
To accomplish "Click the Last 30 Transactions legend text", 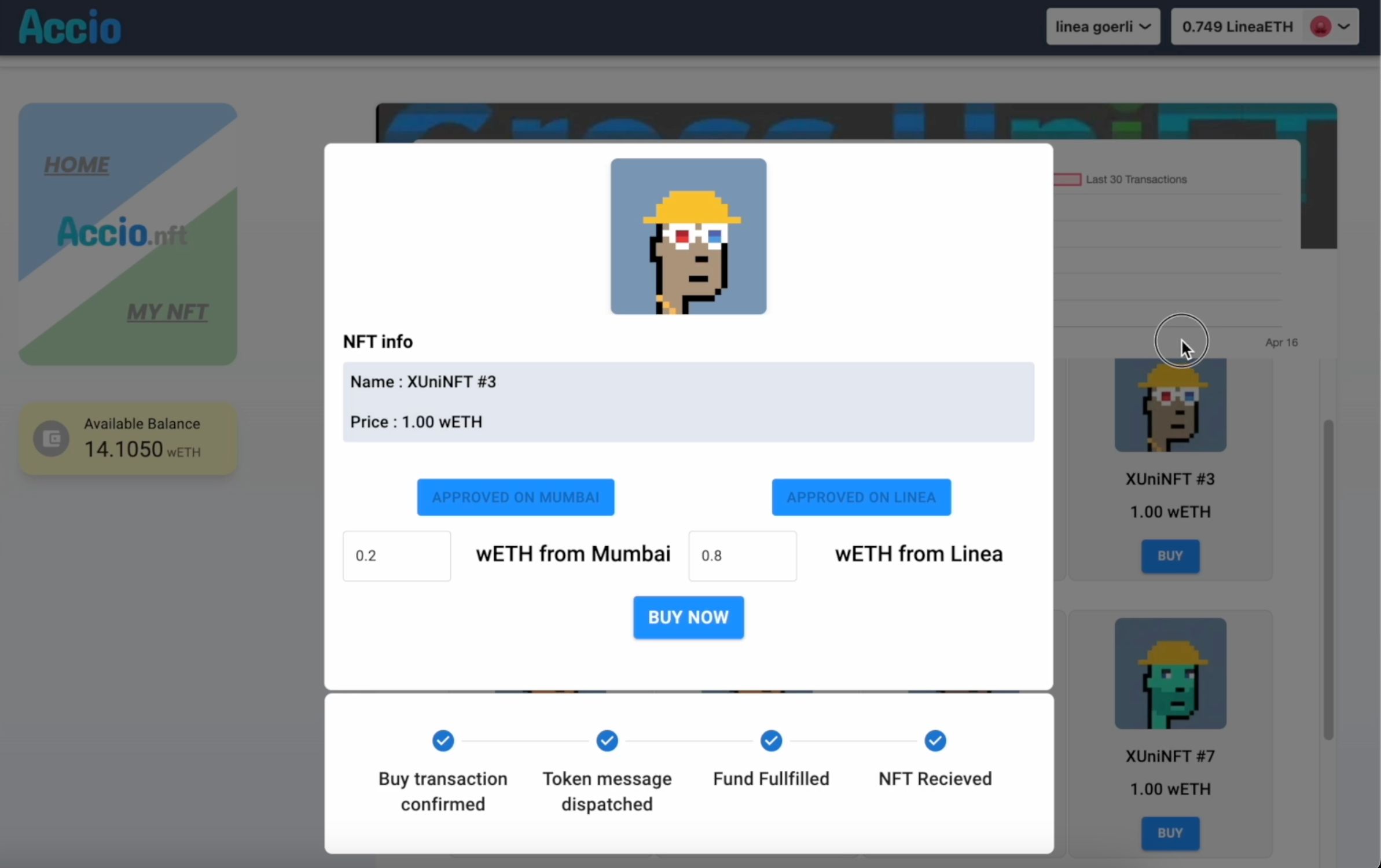I will 1136,179.
